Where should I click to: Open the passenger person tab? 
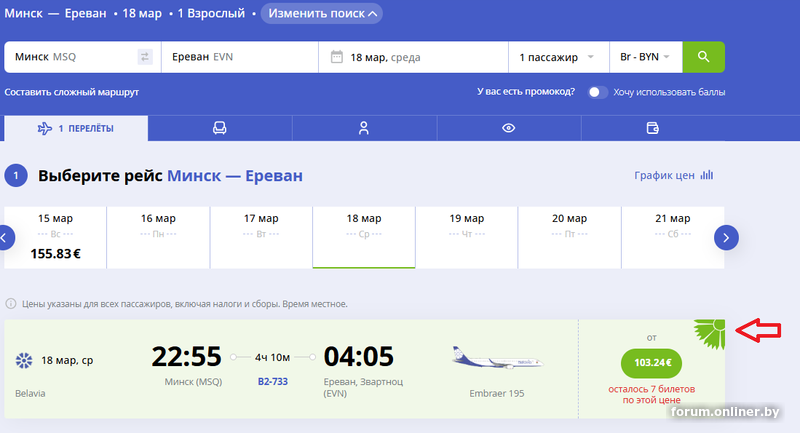point(364,128)
